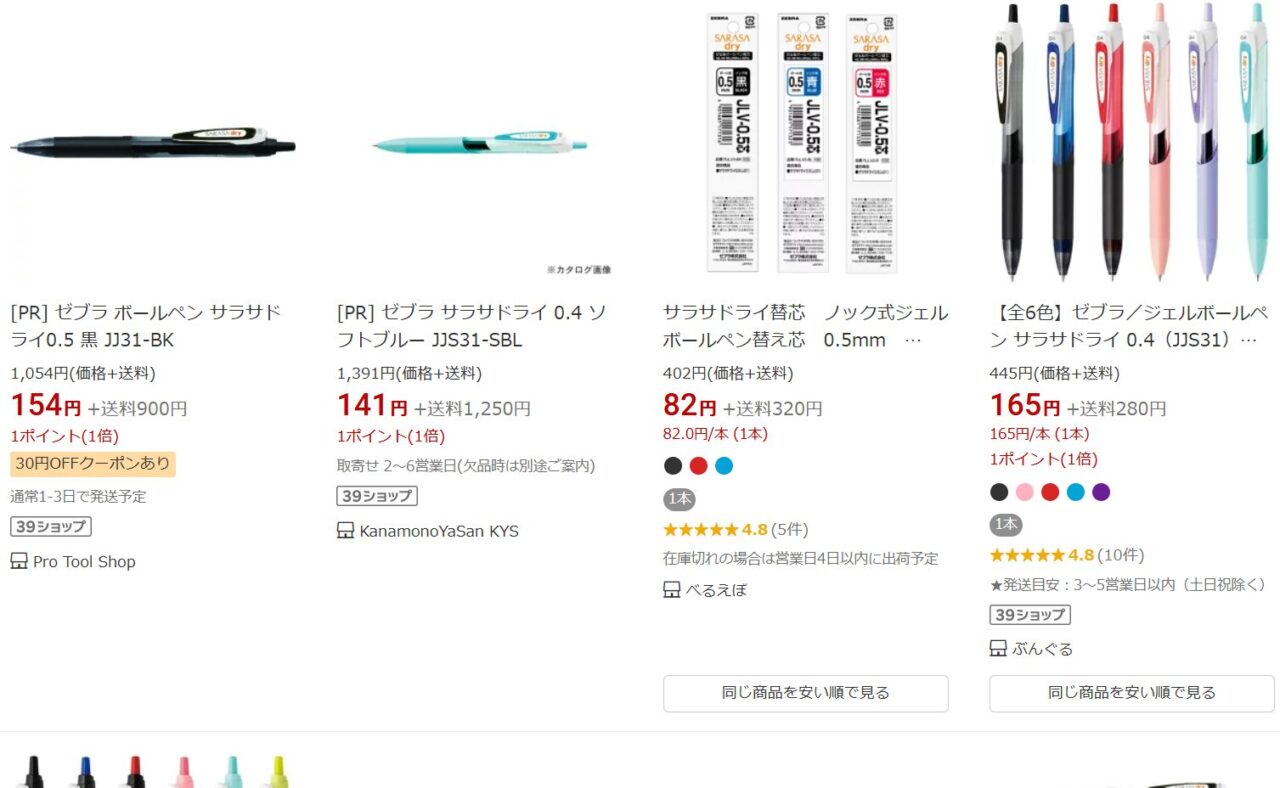Click 39ショップ badge under Pro Tool Shop item
1280x788 pixels.
[x=51, y=527]
